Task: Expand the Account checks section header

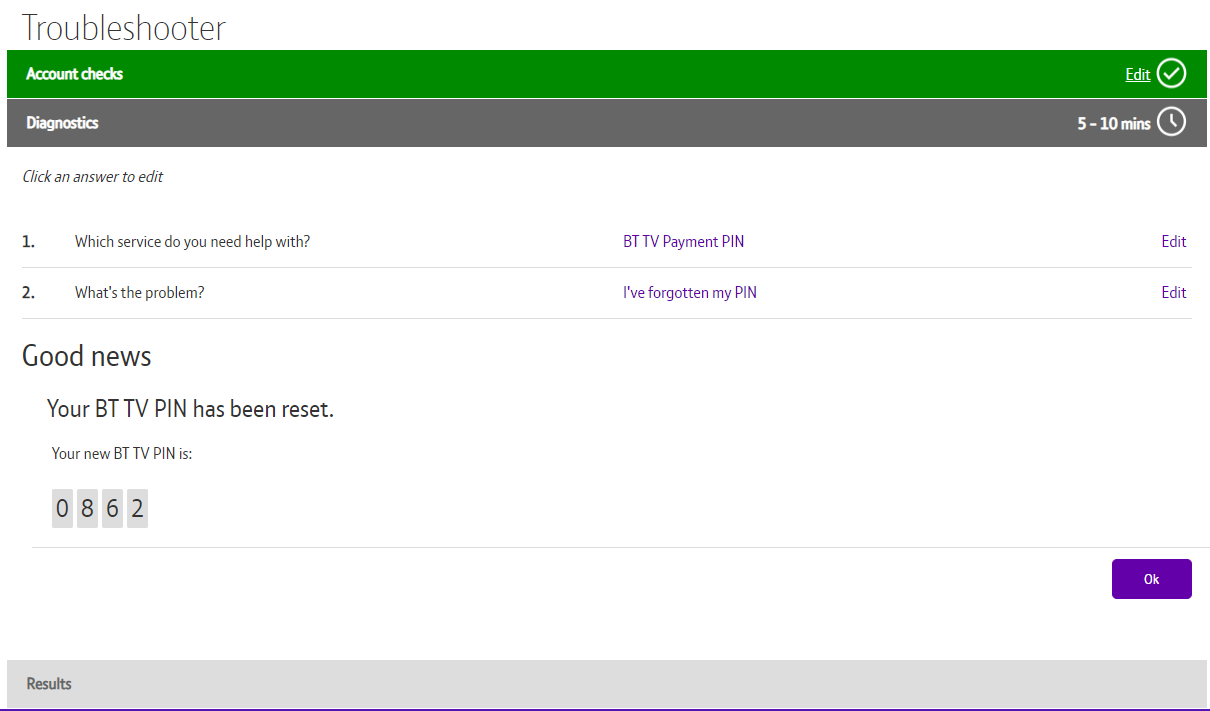Action: pos(75,74)
